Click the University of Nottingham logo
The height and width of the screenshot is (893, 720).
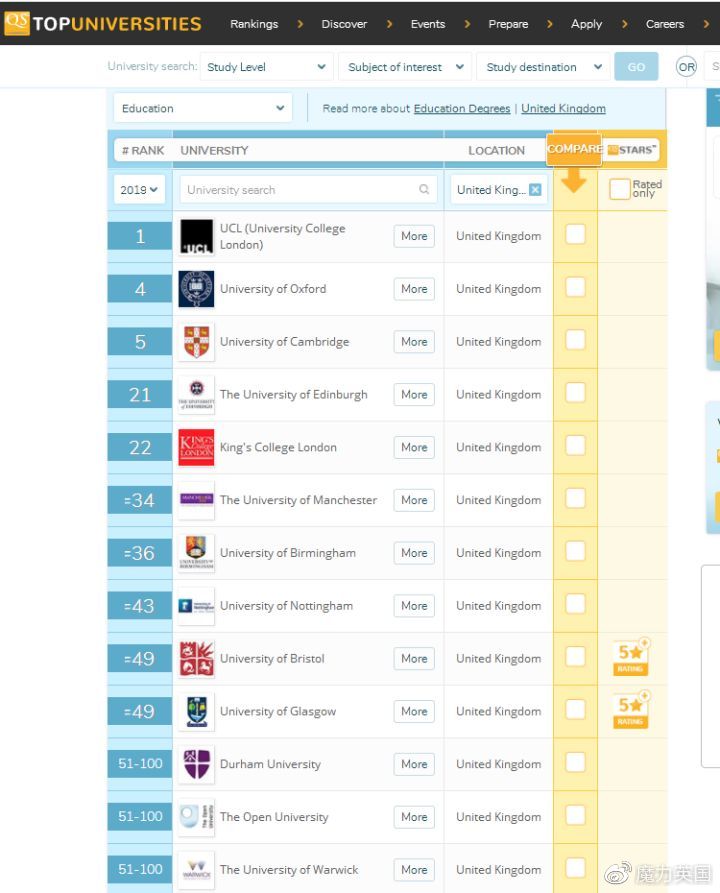click(197, 606)
